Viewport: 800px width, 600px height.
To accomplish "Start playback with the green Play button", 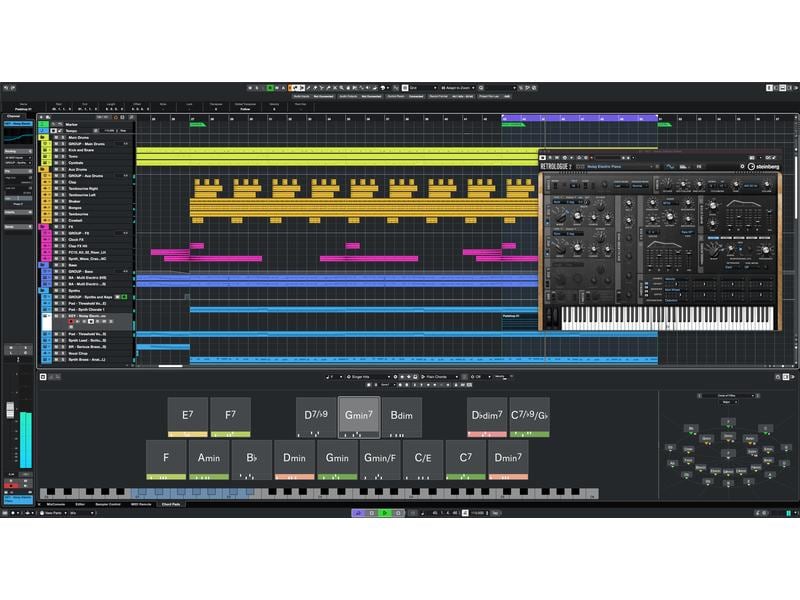I will (385, 513).
